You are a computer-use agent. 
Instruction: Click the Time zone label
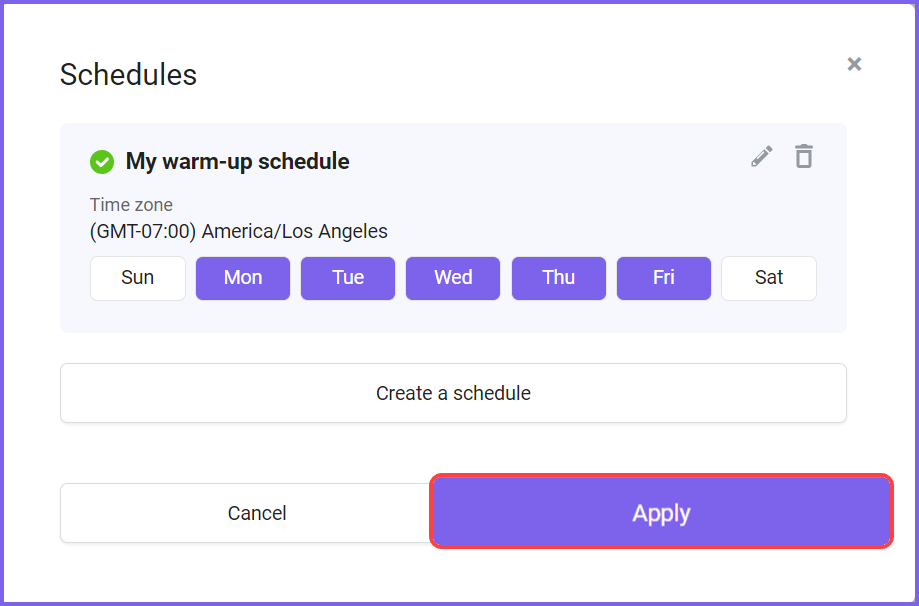(131, 205)
